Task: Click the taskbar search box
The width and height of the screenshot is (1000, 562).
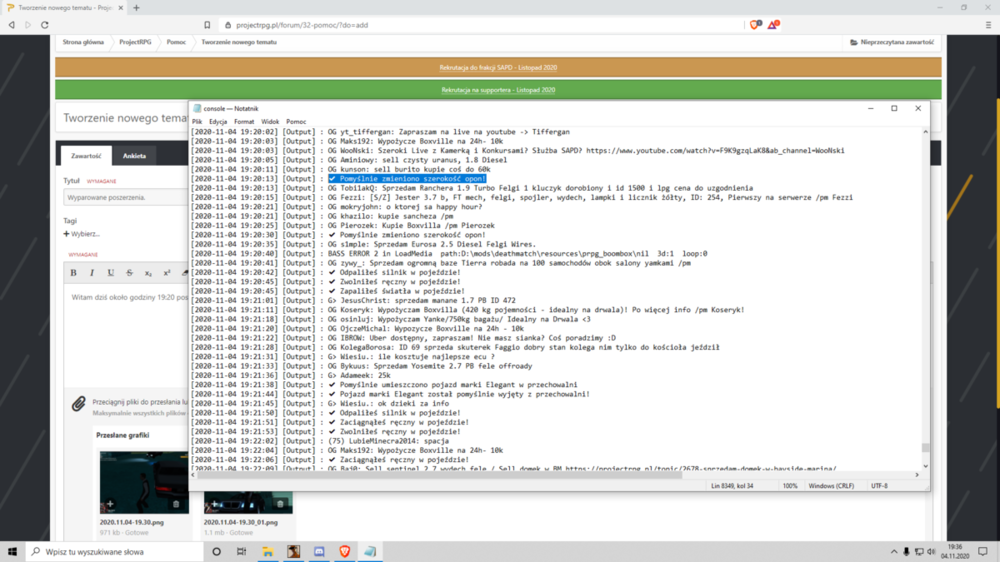Action: 115,552
